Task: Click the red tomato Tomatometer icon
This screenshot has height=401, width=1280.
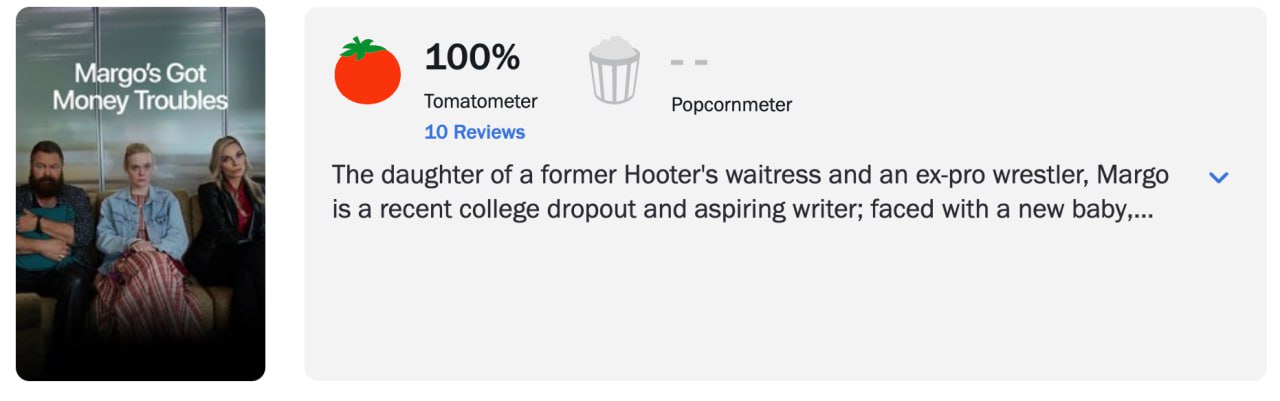Action: point(367,73)
